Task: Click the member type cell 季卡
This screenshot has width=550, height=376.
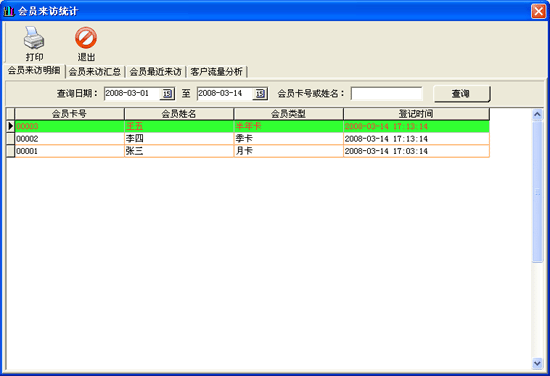Action: [x=288, y=139]
